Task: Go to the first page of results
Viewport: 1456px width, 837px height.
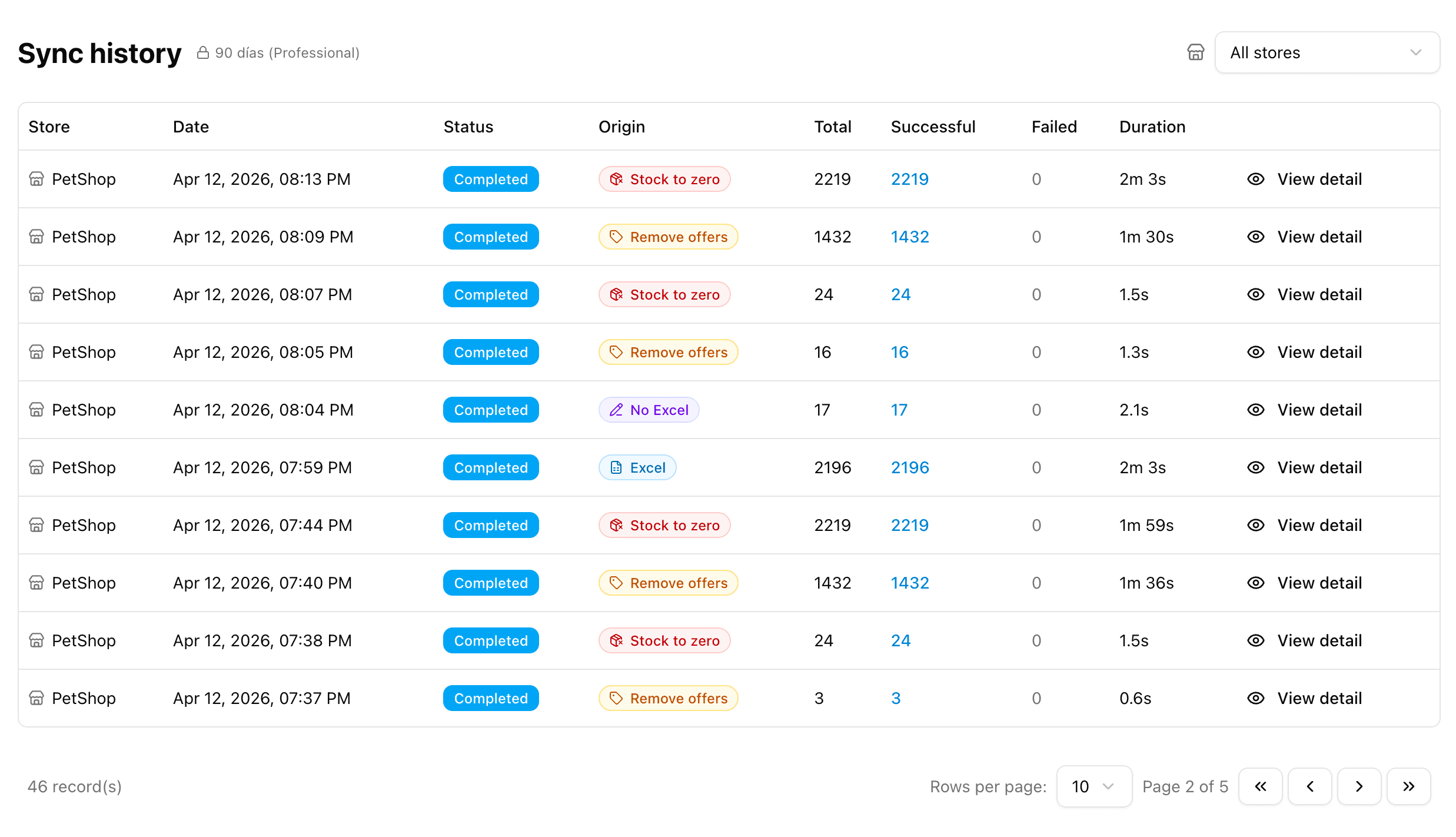Action: tap(1260, 786)
